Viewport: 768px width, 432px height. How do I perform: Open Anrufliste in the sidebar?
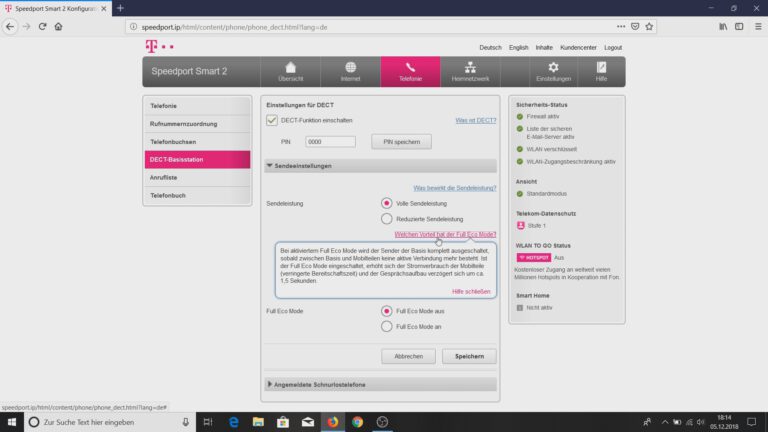(x=197, y=177)
